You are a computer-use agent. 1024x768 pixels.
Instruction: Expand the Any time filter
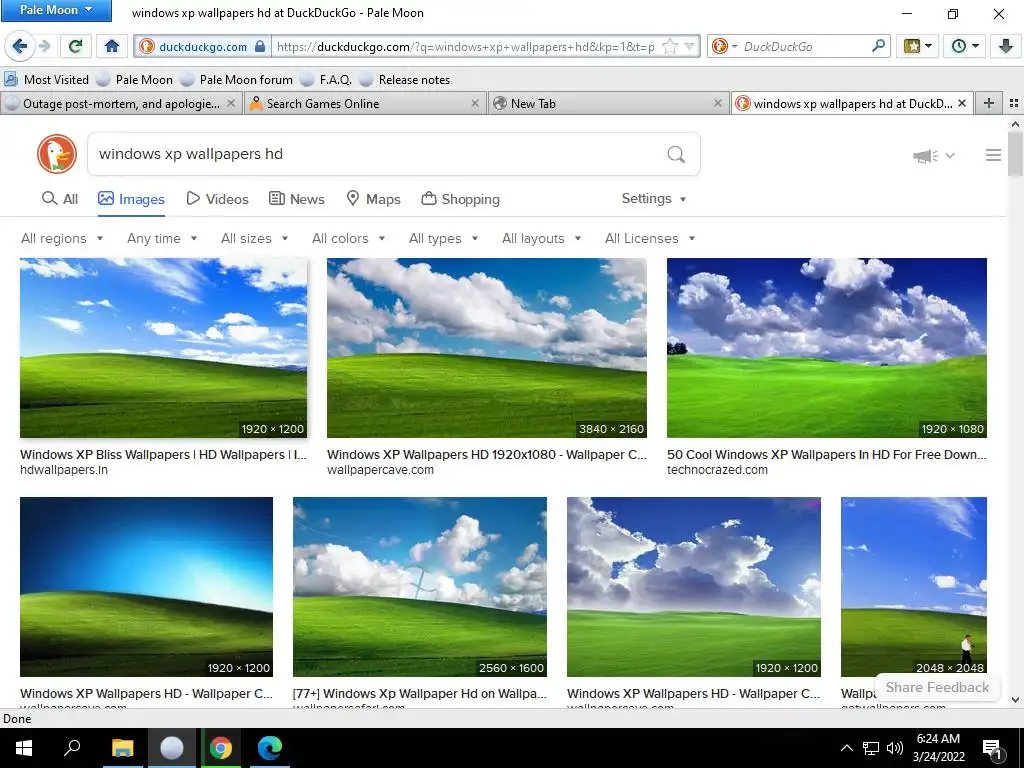tap(162, 238)
